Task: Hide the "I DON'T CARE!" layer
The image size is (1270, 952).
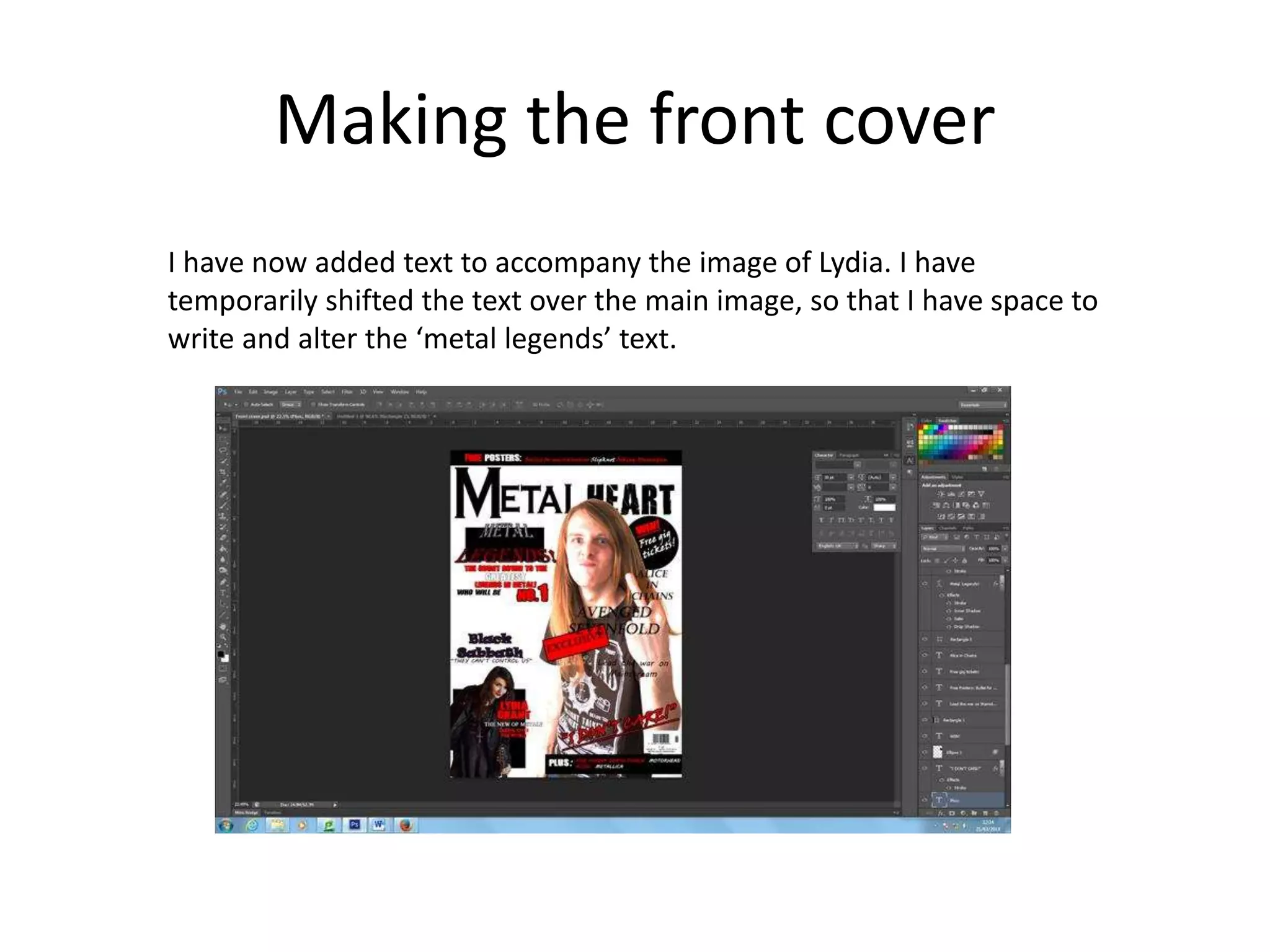Action: coord(925,768)
